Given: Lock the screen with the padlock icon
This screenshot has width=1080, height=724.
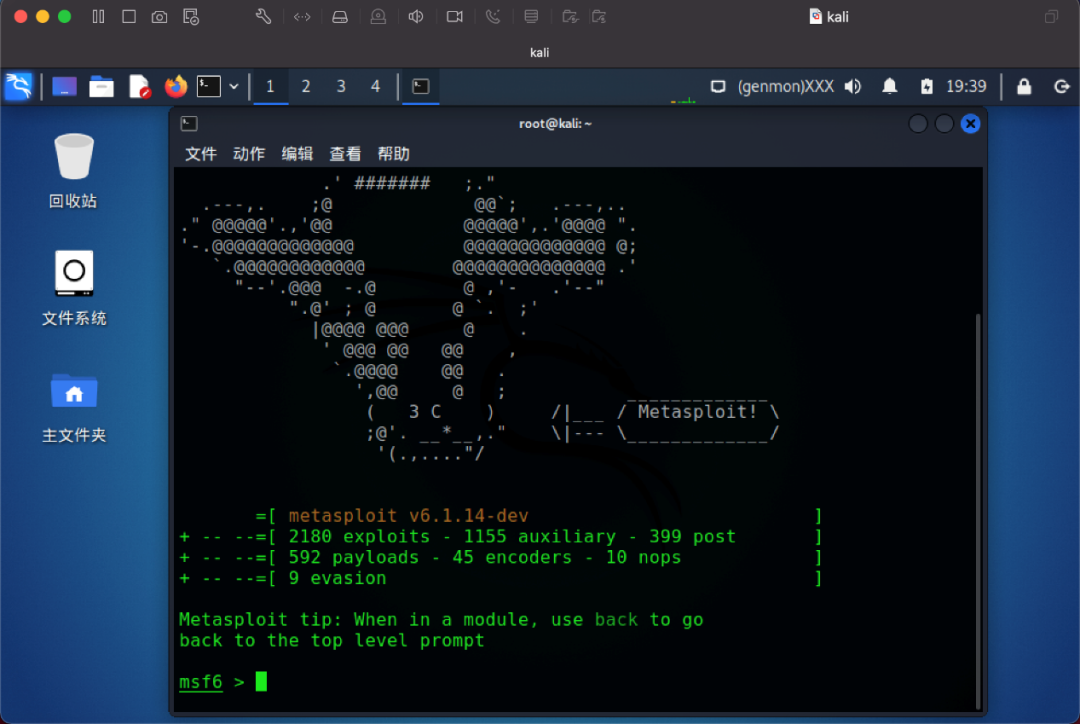Looking at the screenshot, I should pyautogui.click(x=1024, y=87).
